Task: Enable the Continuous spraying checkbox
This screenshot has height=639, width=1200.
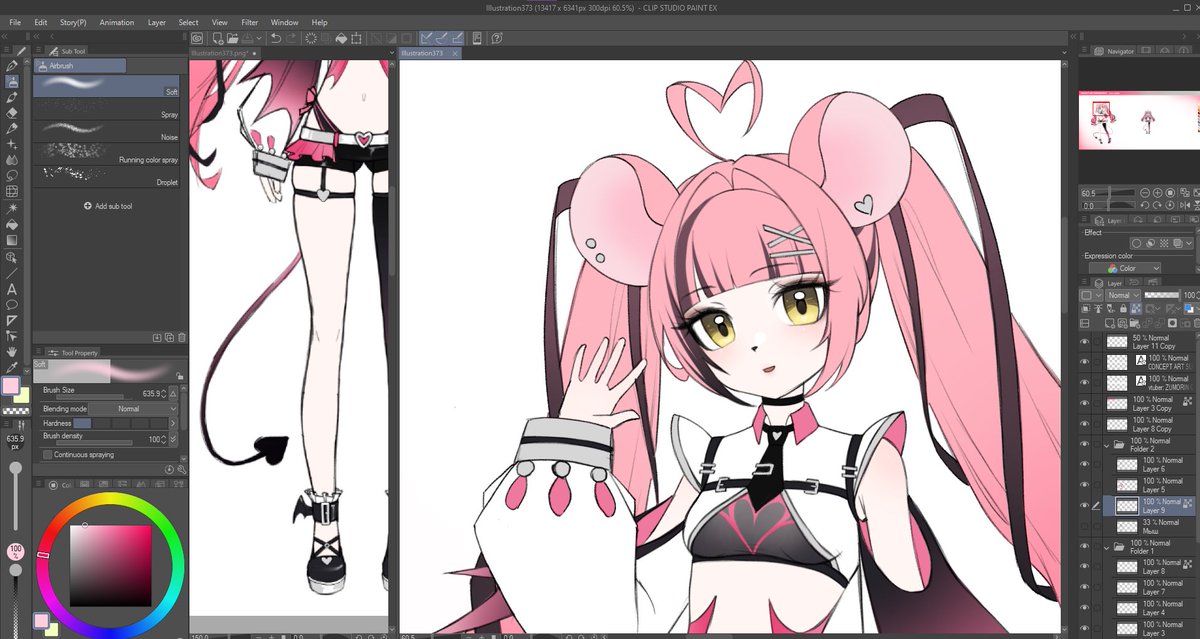Action: click(x=47, y=454)
